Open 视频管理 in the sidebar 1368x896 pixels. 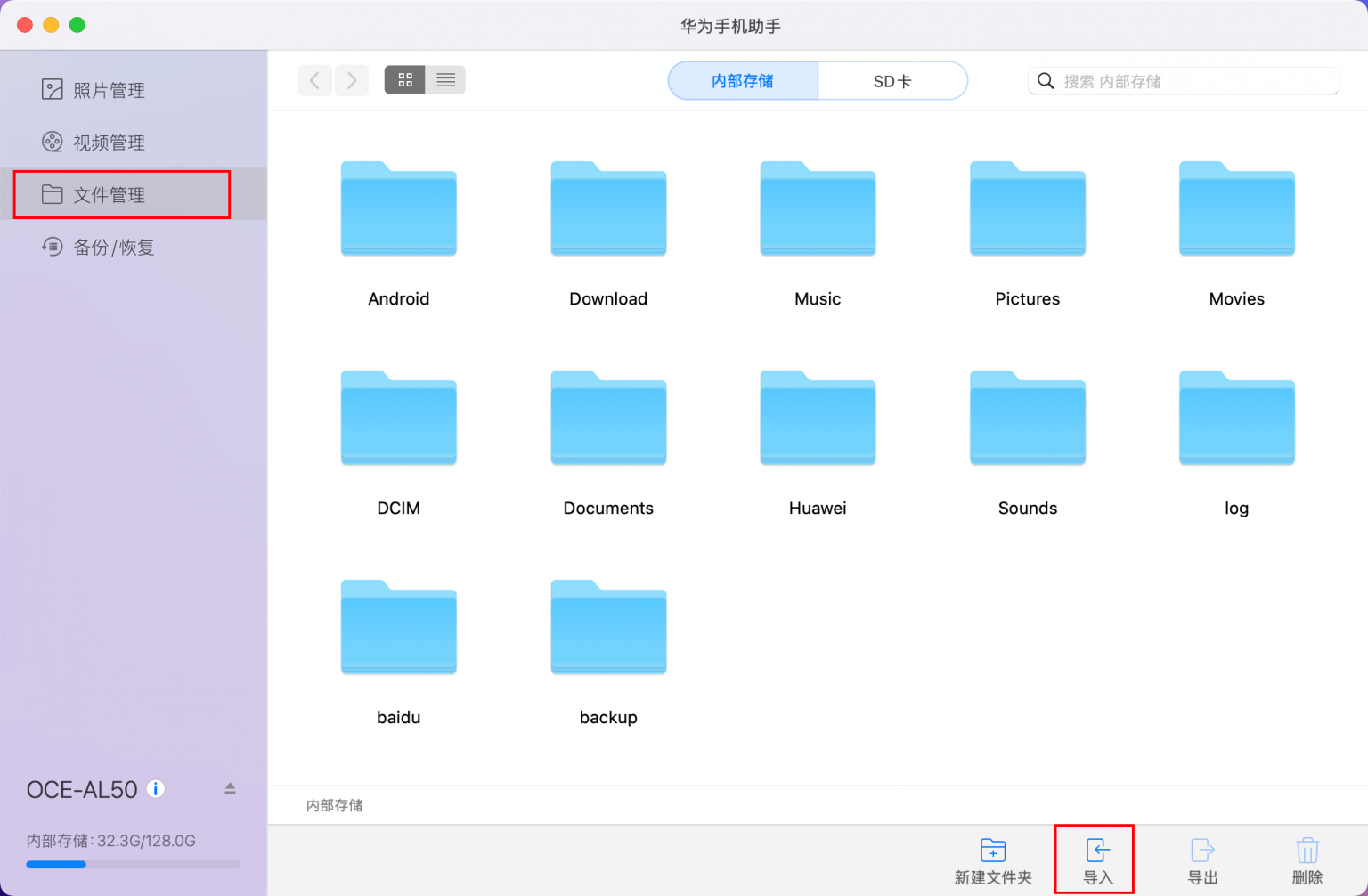pyautogui.click(x=110, y=142)
